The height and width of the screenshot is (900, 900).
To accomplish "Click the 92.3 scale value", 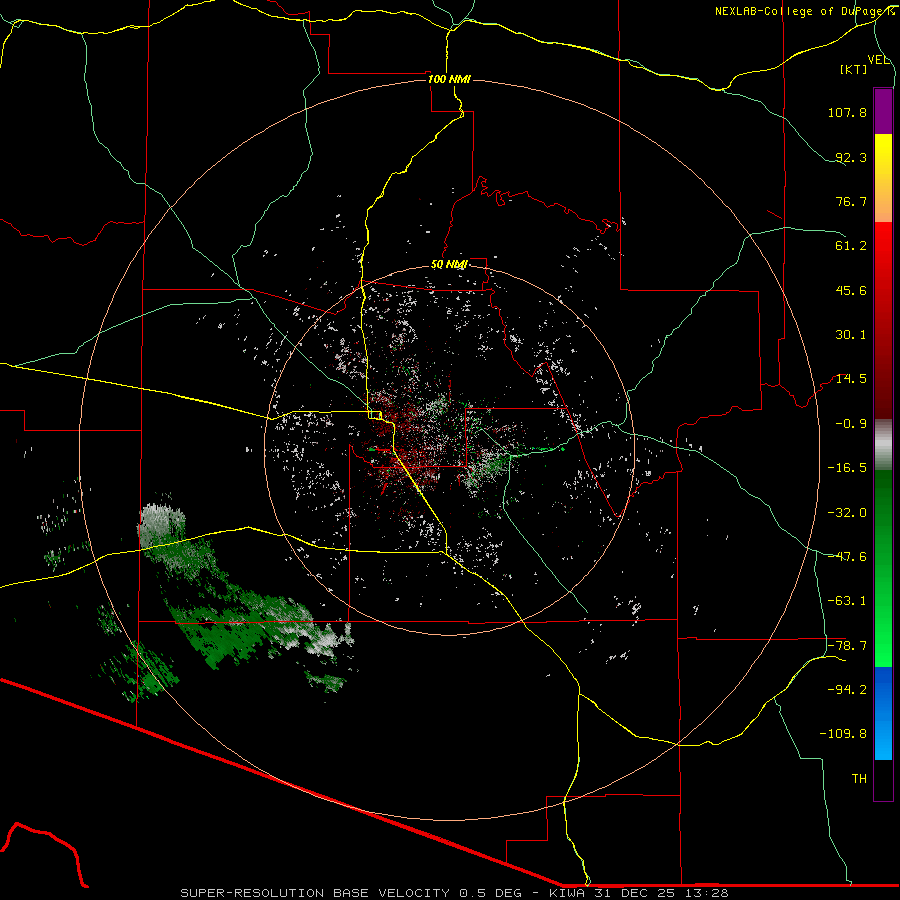I will (x=851, y=157).
